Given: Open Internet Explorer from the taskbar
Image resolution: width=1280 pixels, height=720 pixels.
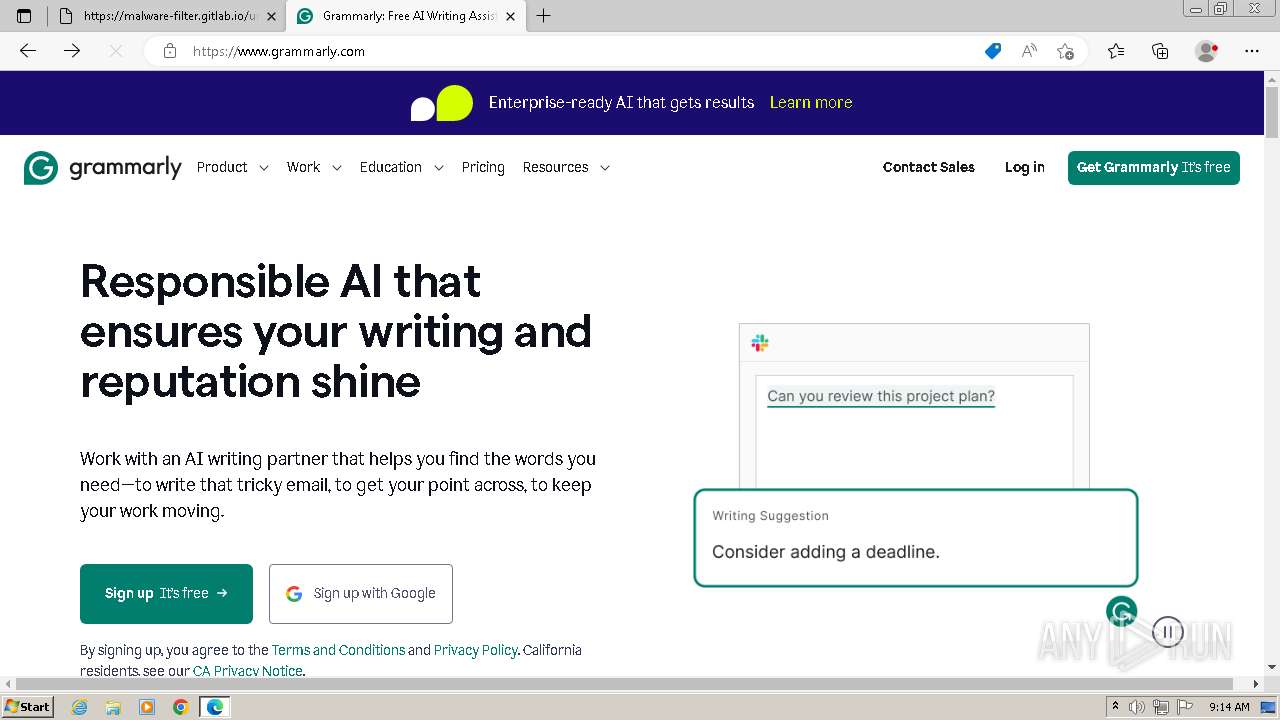Looking at the screenshot, I should point(79,707).
